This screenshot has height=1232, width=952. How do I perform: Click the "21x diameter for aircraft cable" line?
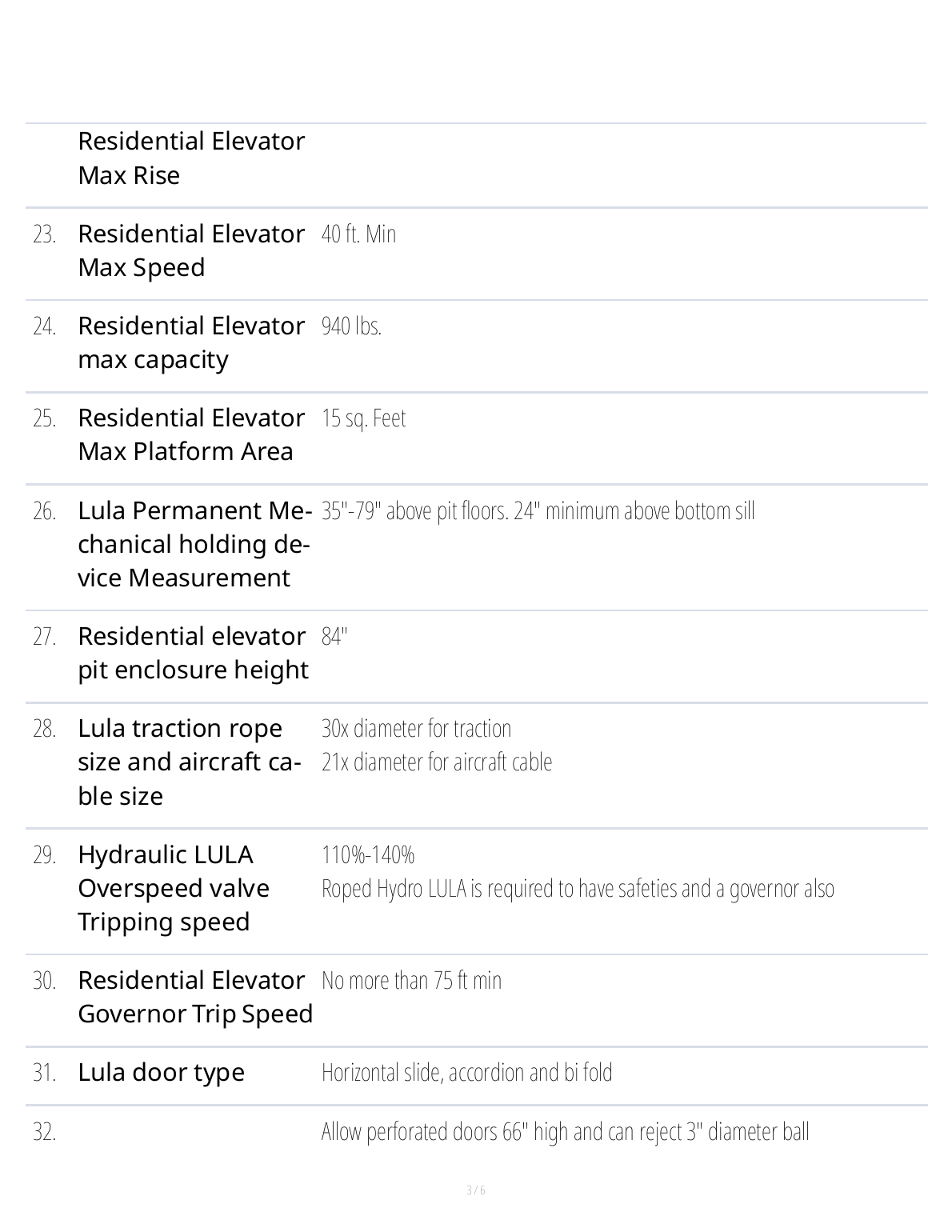[436, 762]
